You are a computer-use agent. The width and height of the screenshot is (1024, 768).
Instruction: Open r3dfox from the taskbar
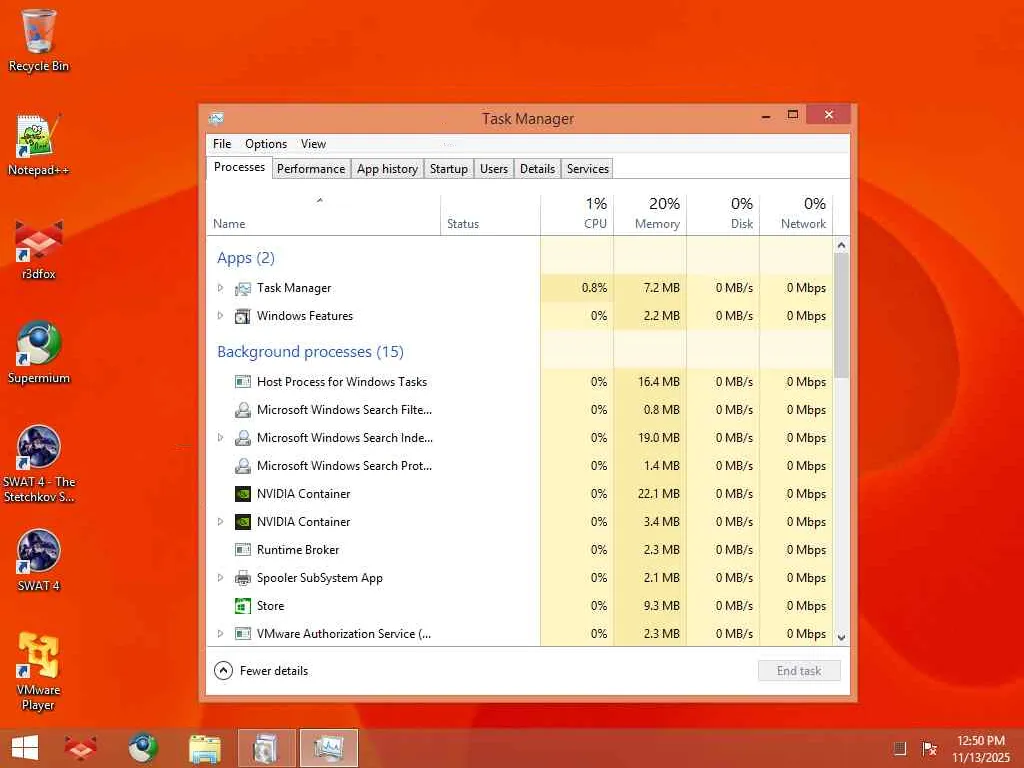tap(81, 748)
